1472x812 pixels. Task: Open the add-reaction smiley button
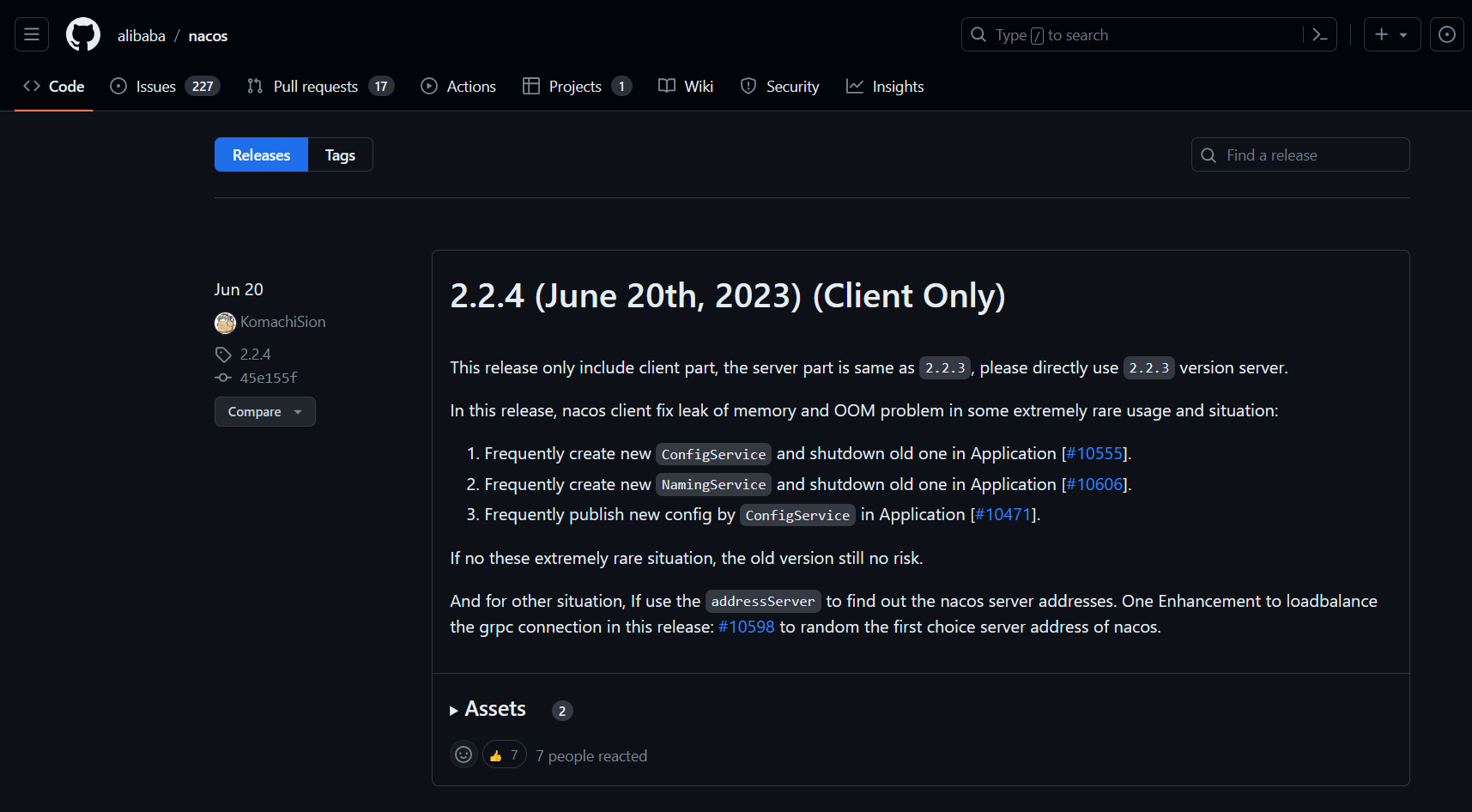463,754
